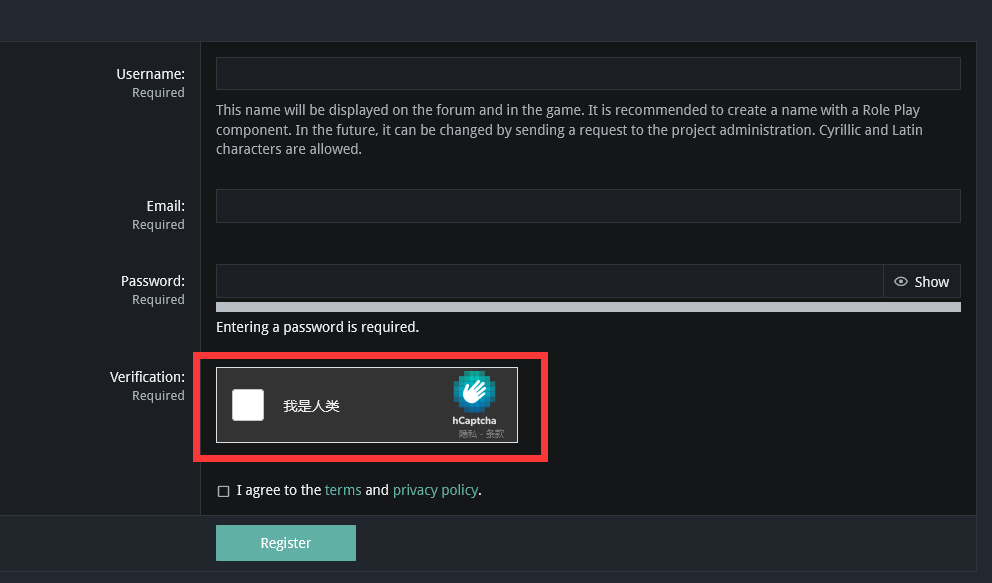Focus the Username input field
Image resolution: width=992 pixels, height=583 pixels.
coord(588,73)
